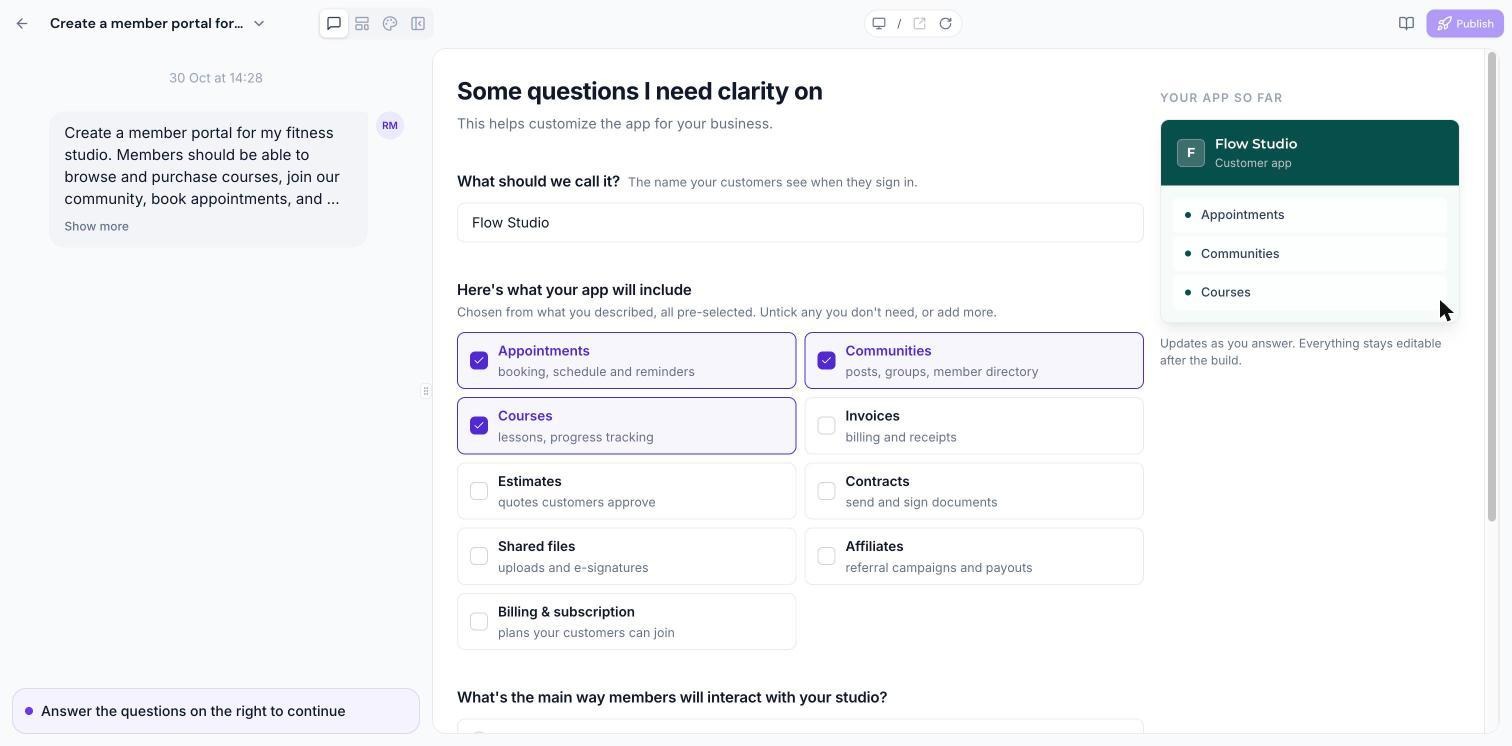Open preview in new tab icon

click(919, 23)
